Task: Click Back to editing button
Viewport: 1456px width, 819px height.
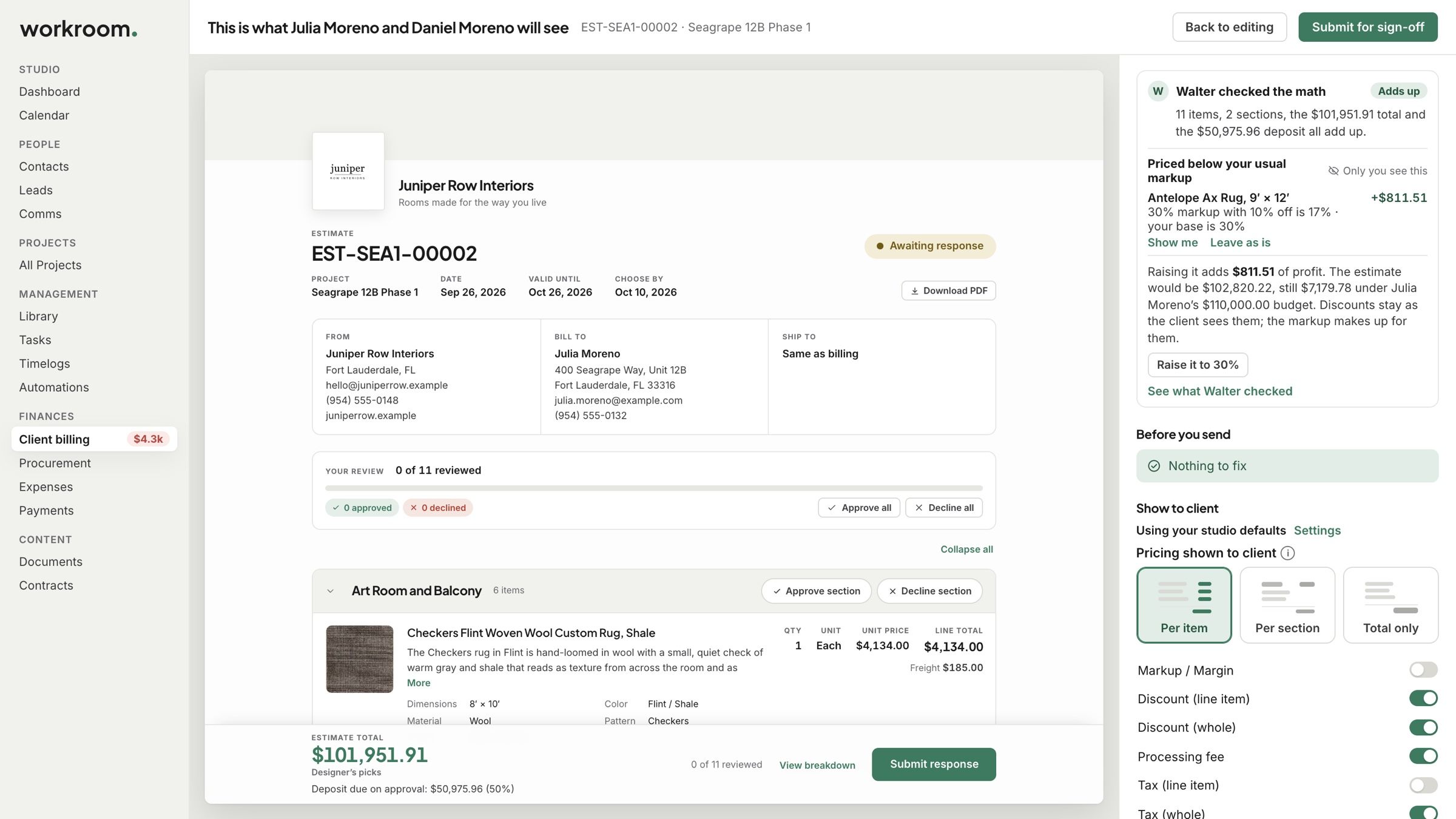Action: click(1229, 27)
